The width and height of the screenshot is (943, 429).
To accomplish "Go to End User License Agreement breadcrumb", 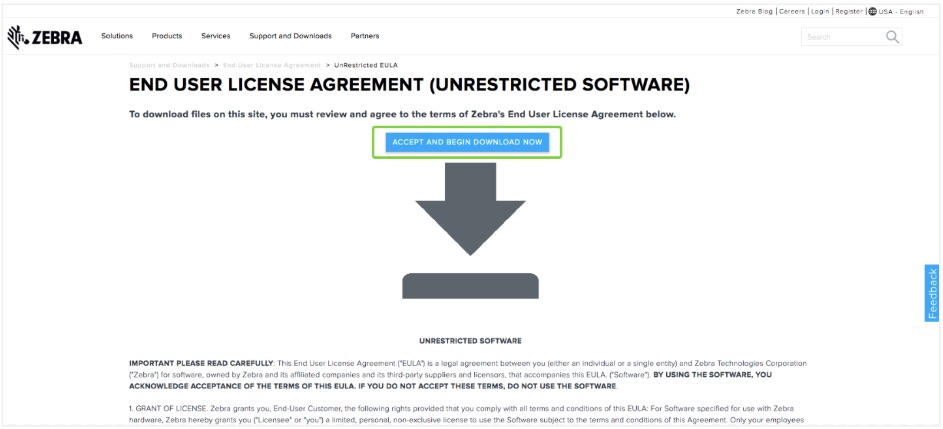I will click(272, 65).
